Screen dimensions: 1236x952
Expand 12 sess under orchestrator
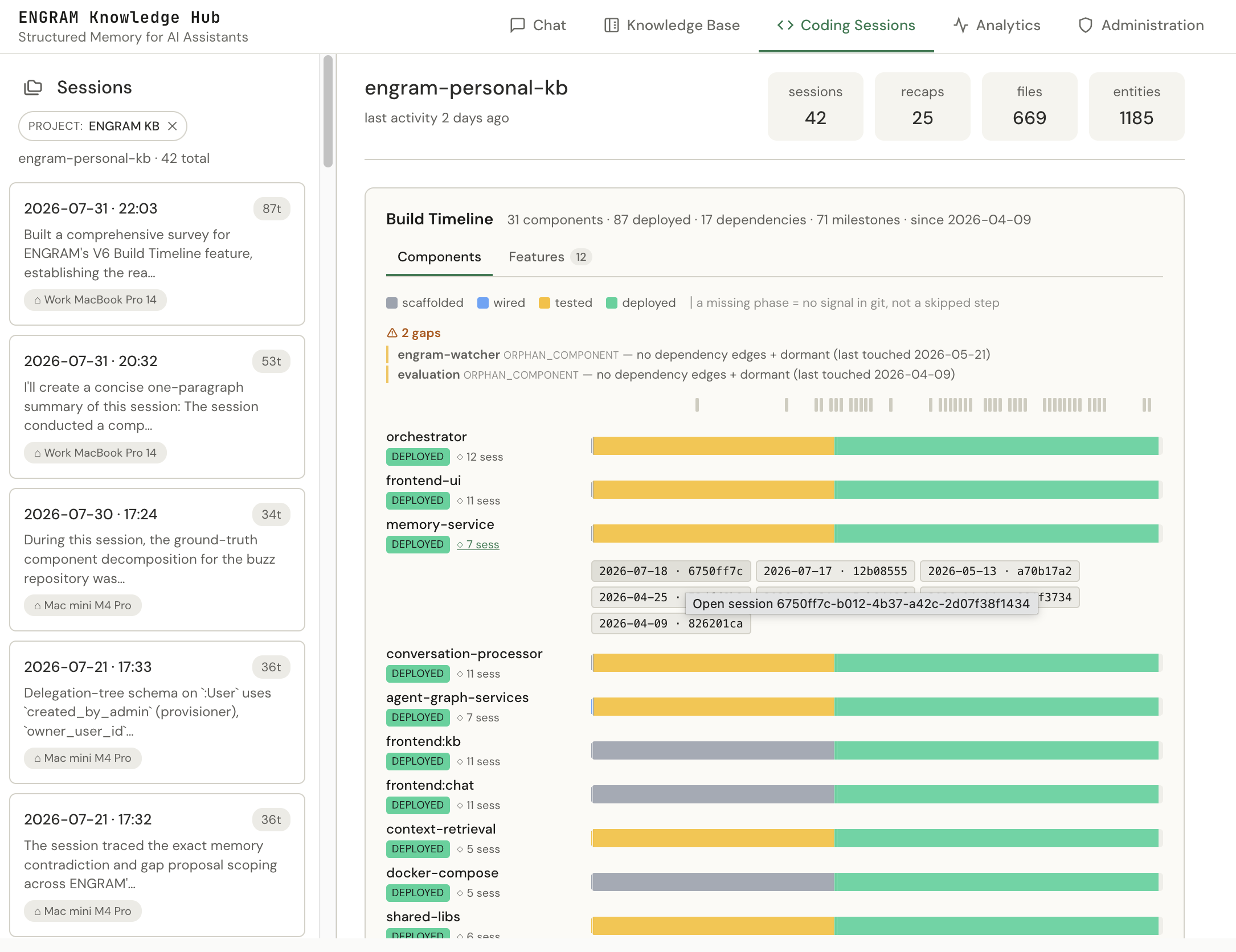click(x=480, y=457)
